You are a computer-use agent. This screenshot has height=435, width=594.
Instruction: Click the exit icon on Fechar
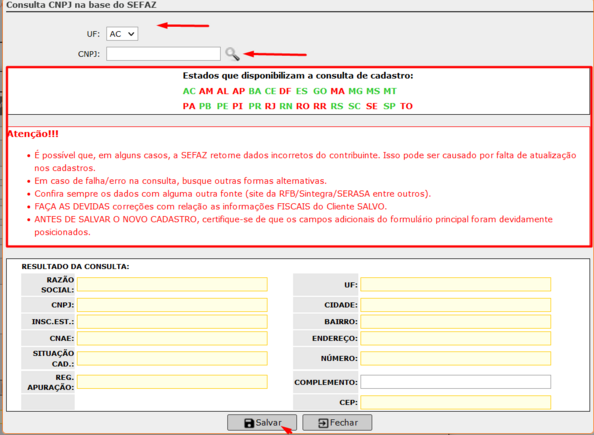tap(323, 423)
